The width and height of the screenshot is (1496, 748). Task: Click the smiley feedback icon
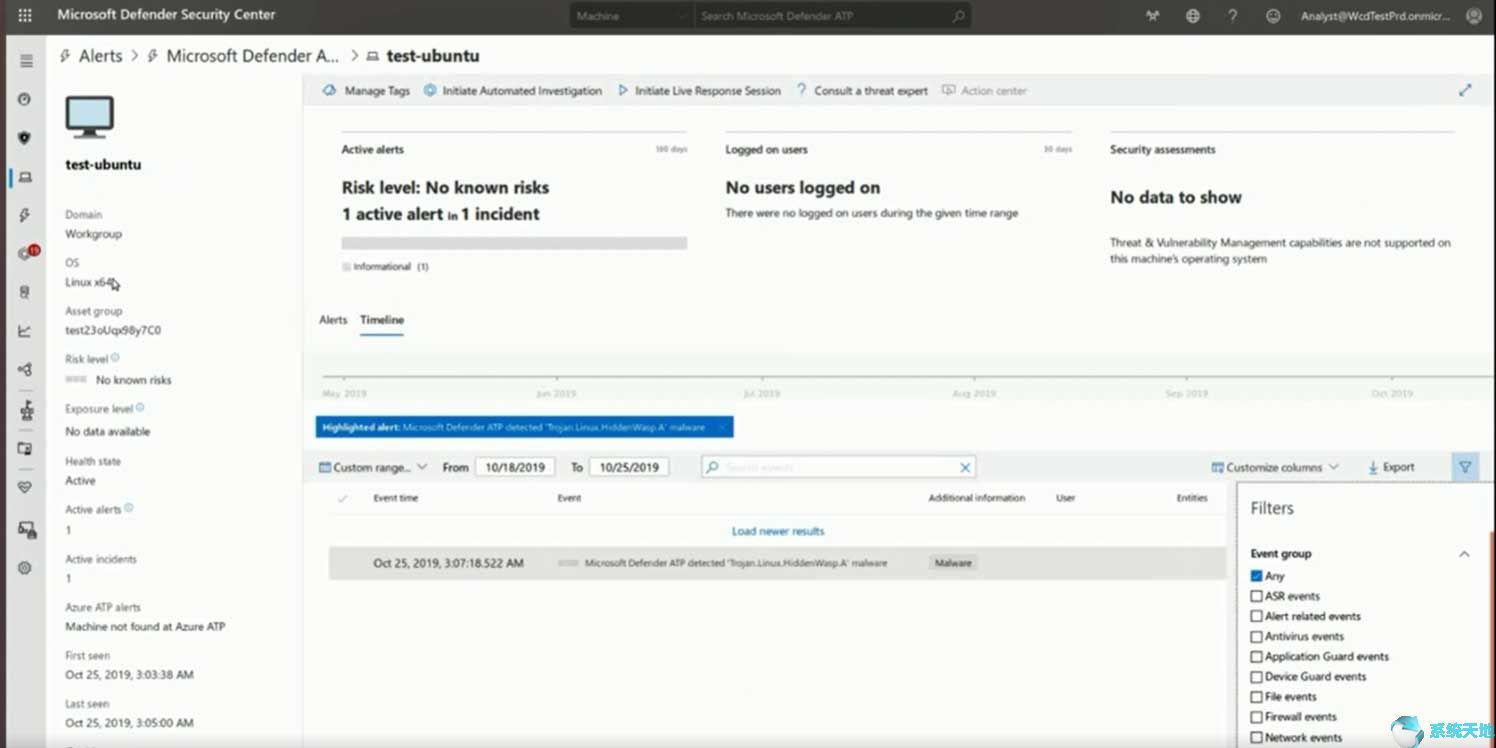point(1273,16)
